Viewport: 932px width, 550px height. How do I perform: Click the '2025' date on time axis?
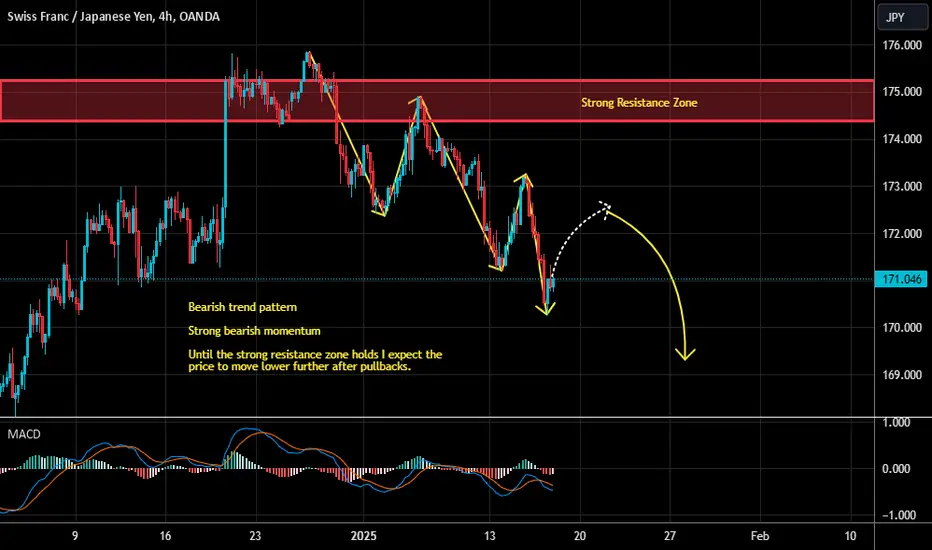[x=363, y=536]
